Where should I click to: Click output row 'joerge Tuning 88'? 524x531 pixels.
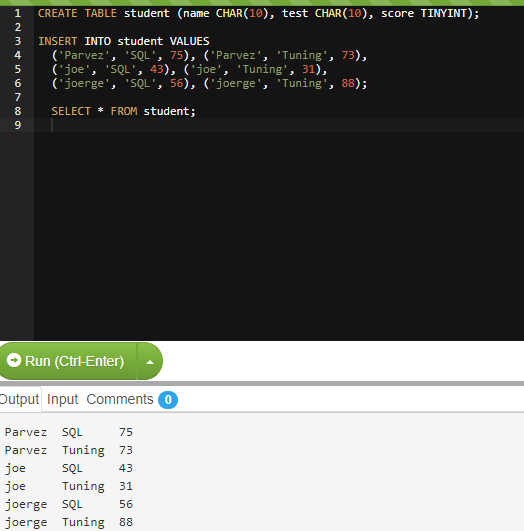[69, 522]
